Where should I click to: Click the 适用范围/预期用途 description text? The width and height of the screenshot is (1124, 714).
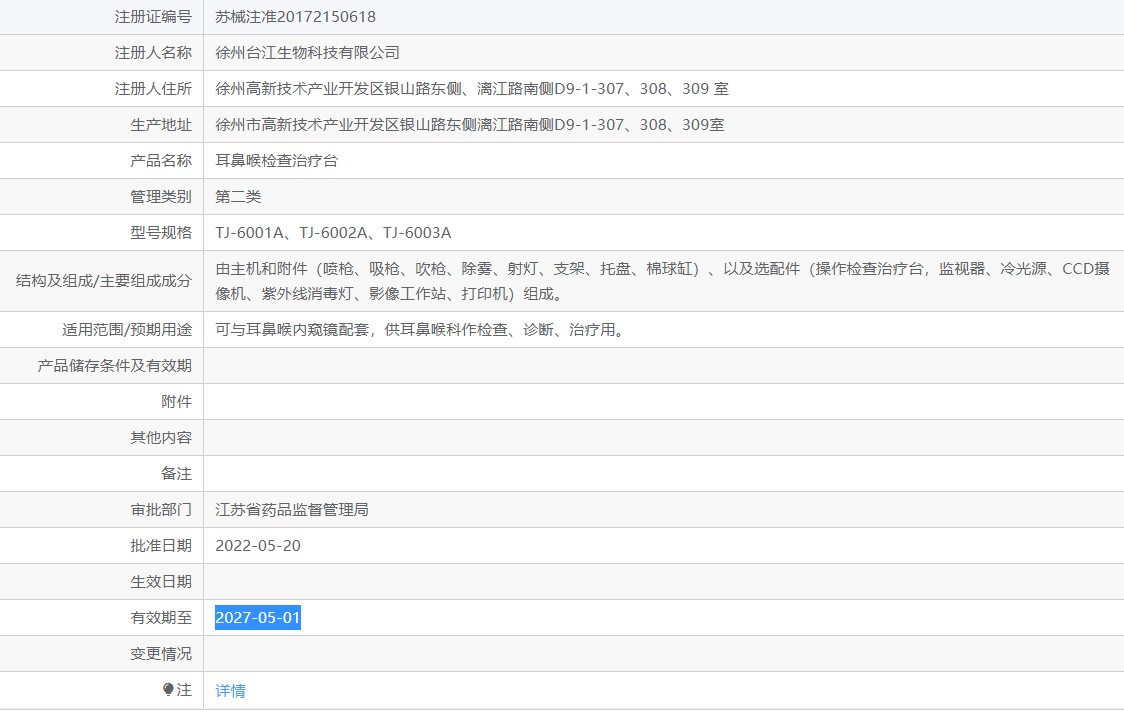pyautogui.click(x=421, y=329)
